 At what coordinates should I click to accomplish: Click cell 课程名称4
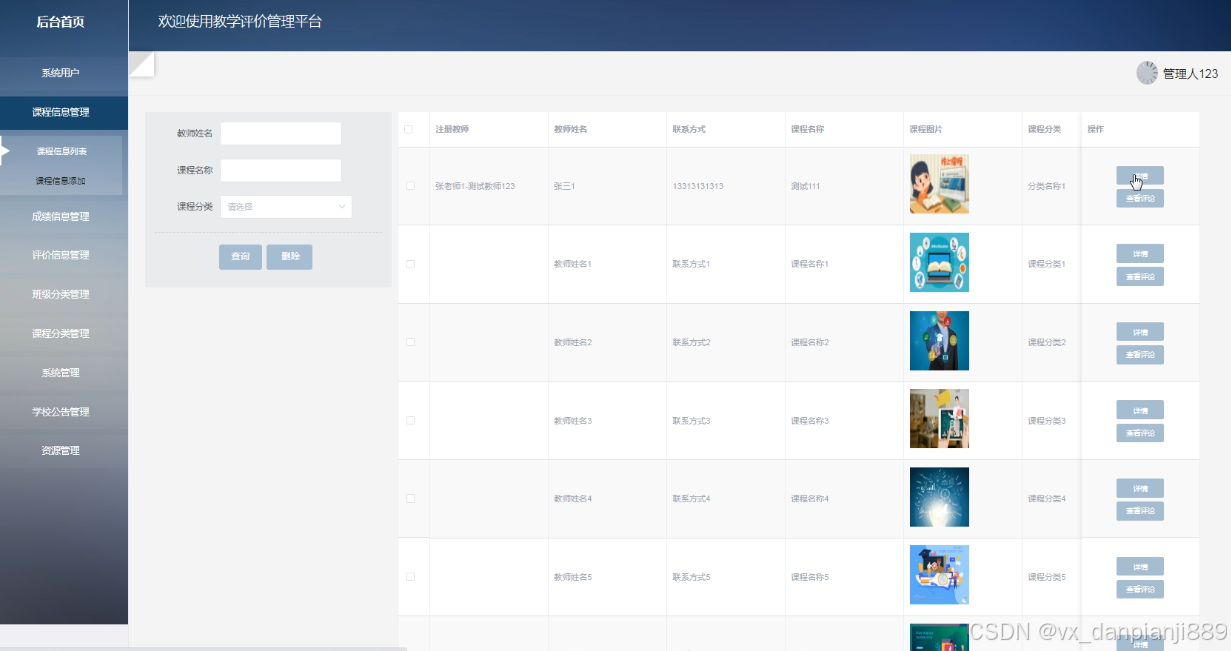click(x=810, y=499)
